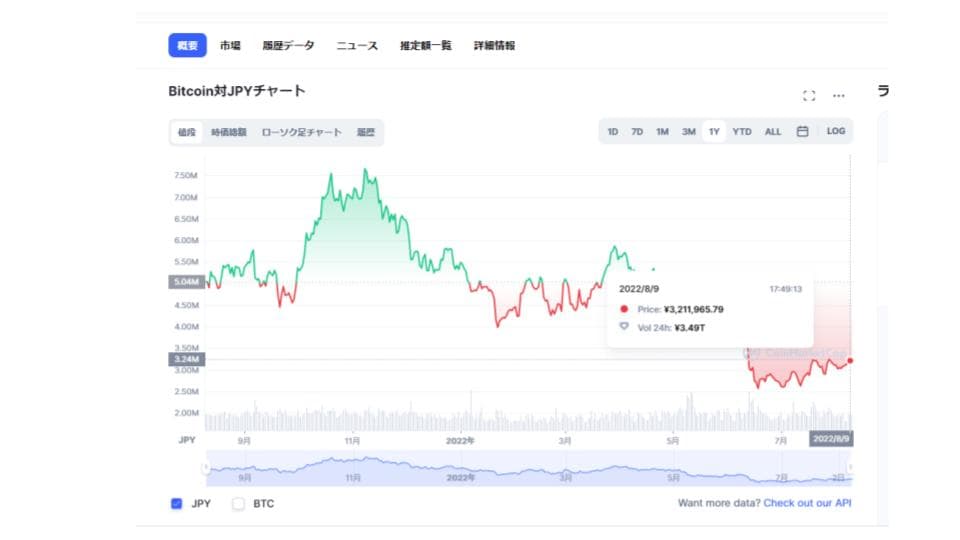Switch chart to ローソク足チャート view
The height and width of the screenshot is (540, 960).
point(301,132)
